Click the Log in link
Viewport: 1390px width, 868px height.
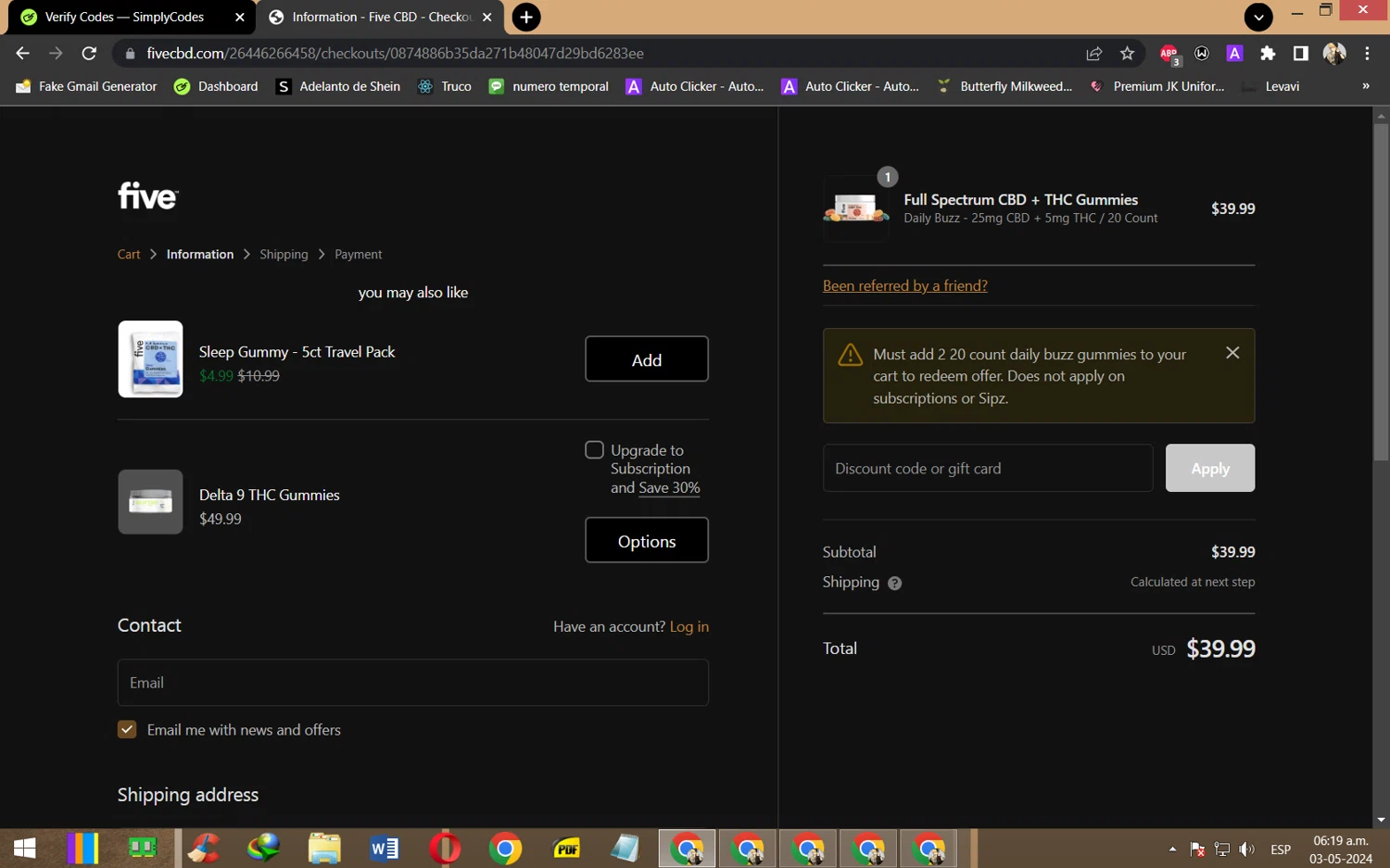(x=689, y=627)
